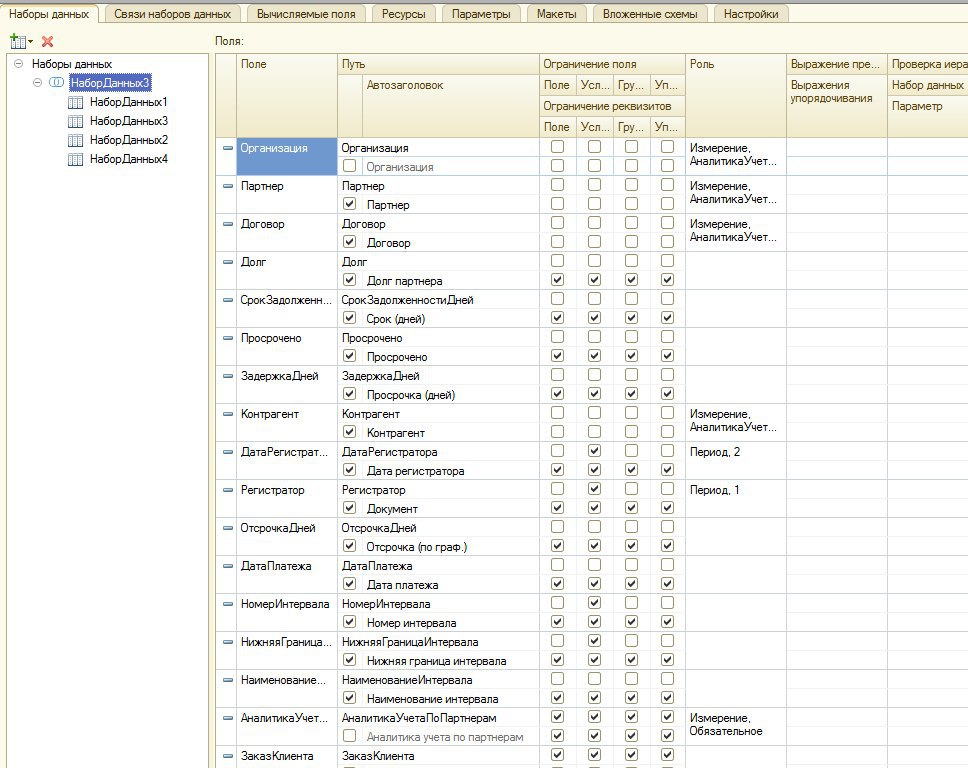Screen dimensions: 968x768
Task: Click the Путь column header
Action: click(x=438, y=64)
